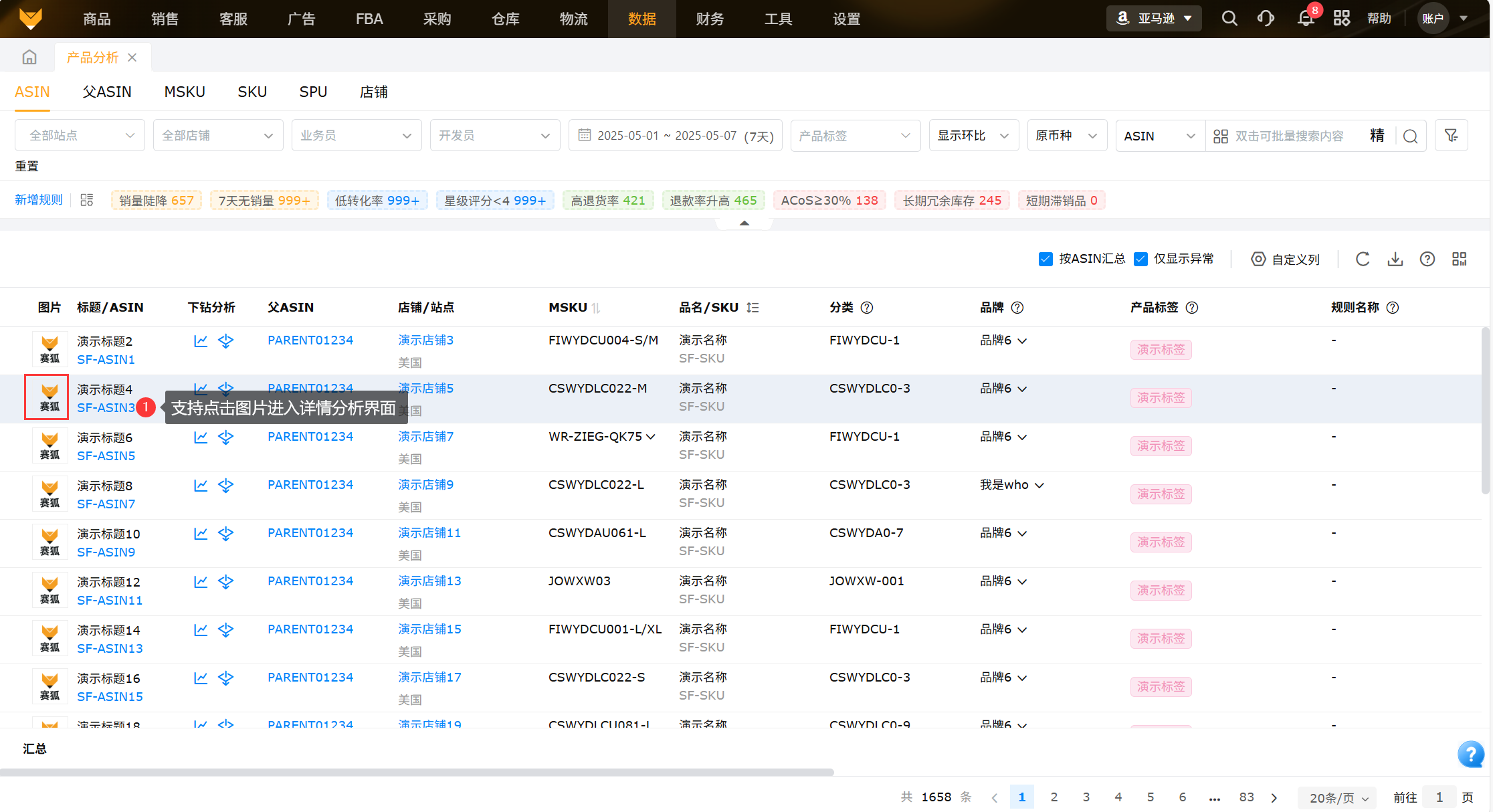Open the 全部站点 dropdown
Screen dimensions: 1493x812
[x=80, y=136]
